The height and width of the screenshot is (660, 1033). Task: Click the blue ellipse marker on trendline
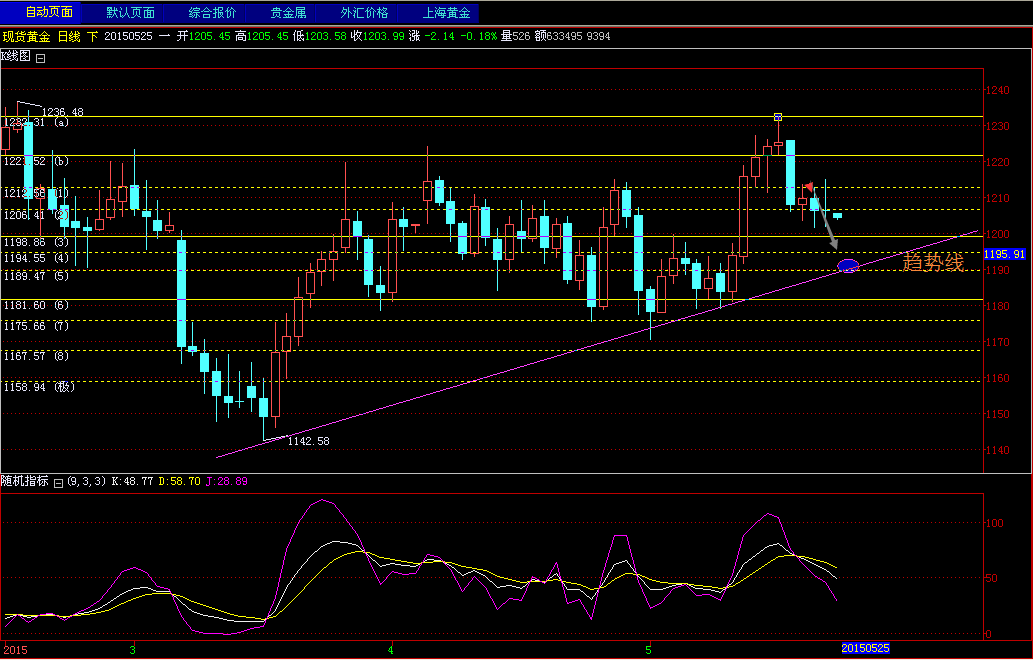(x=848, y=266)
